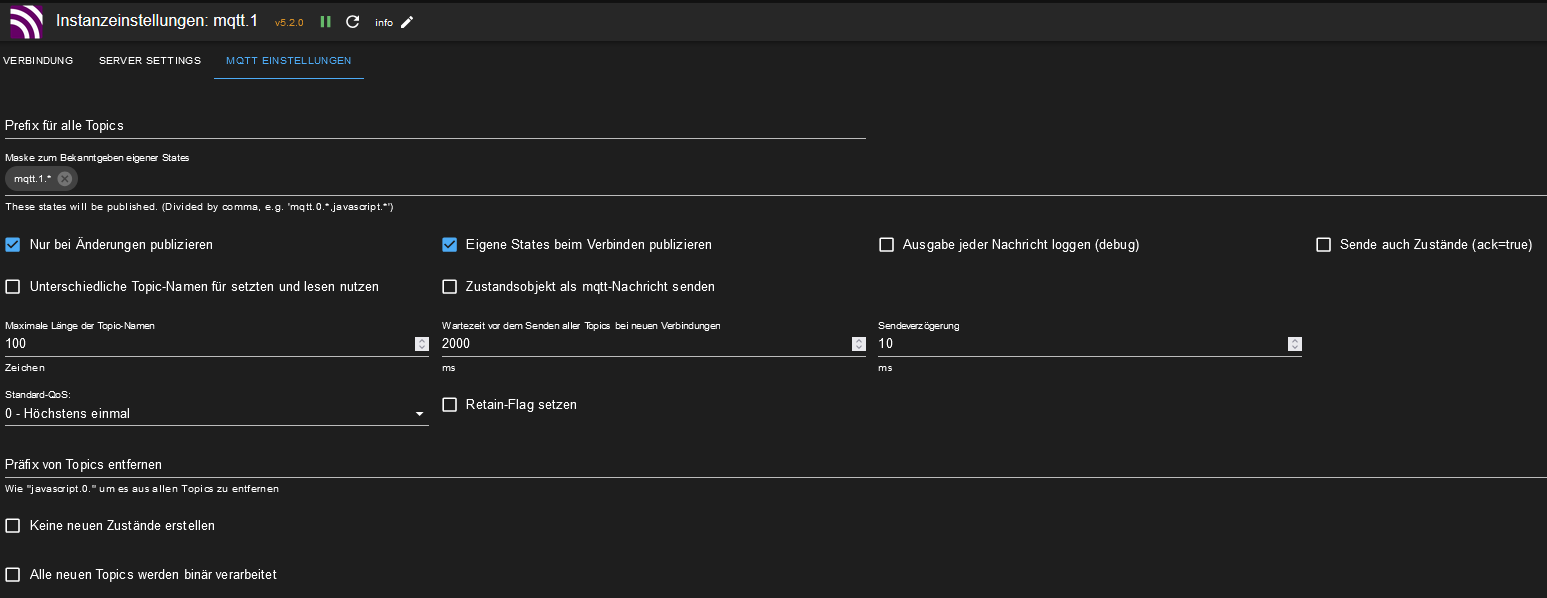This screenshot has width=1547, height=598.
Task: Click the stepper on 'Maximale Länge der Topic-Namen'
Action: (421, 344)
